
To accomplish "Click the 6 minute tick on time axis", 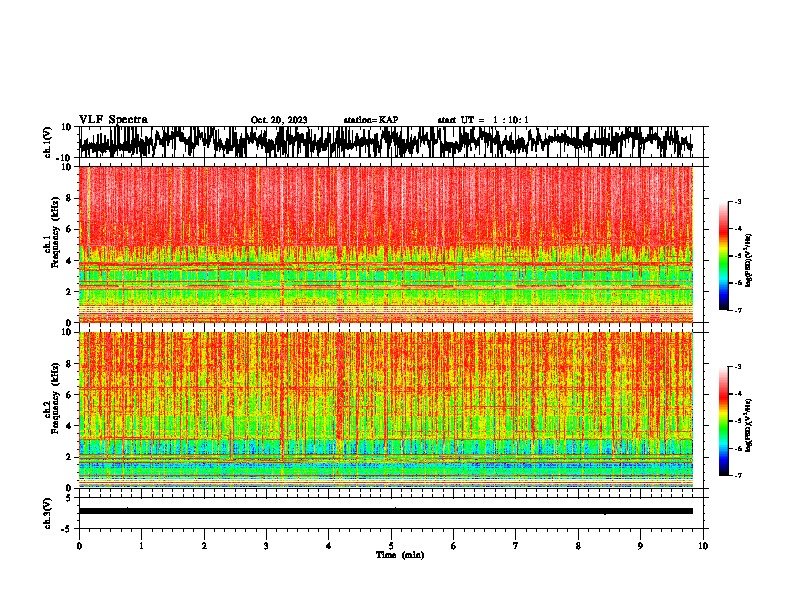I will 453,546.
